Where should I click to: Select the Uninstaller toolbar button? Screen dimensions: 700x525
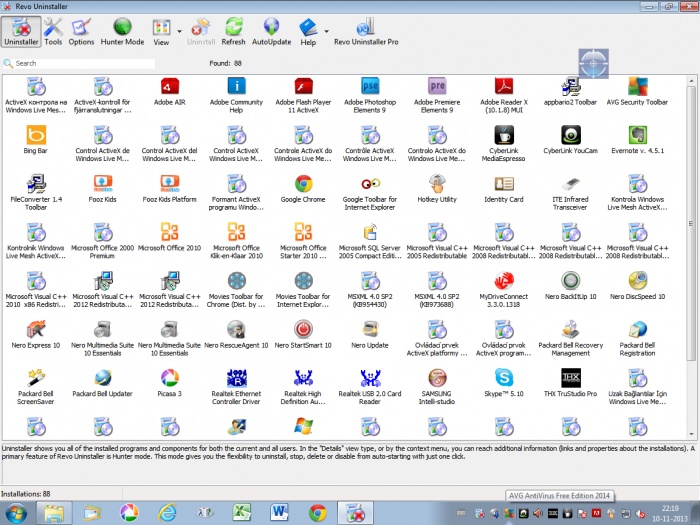pos(21,32)
